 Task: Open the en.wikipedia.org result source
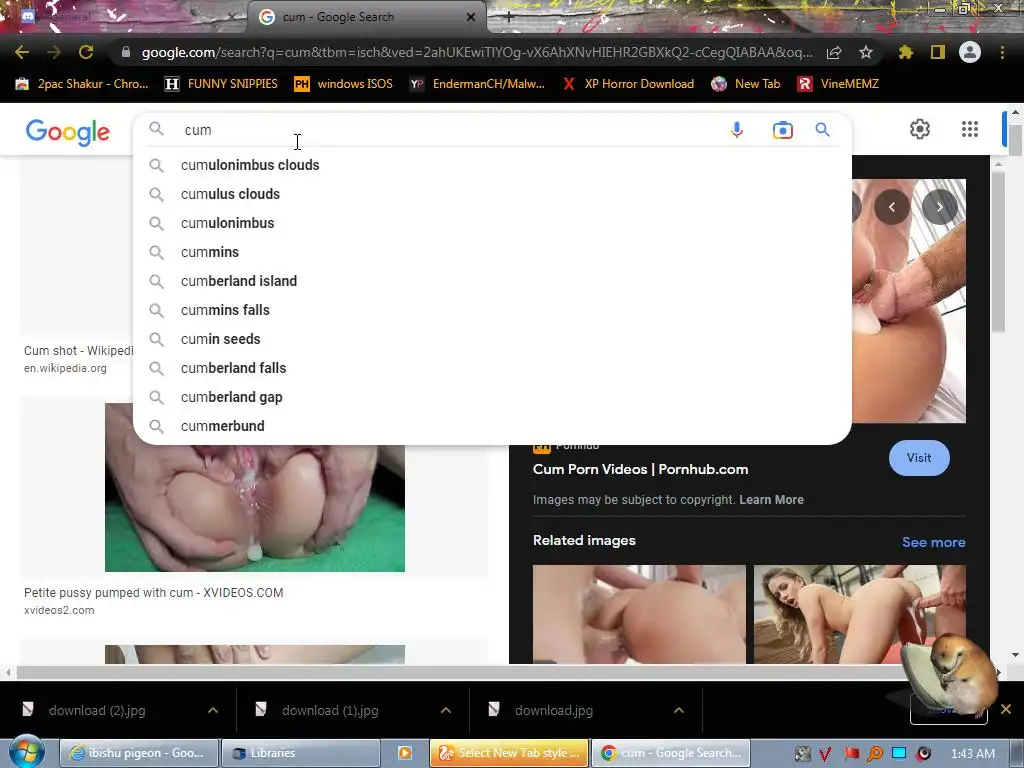pyautogui.click(x=65, y=368)
